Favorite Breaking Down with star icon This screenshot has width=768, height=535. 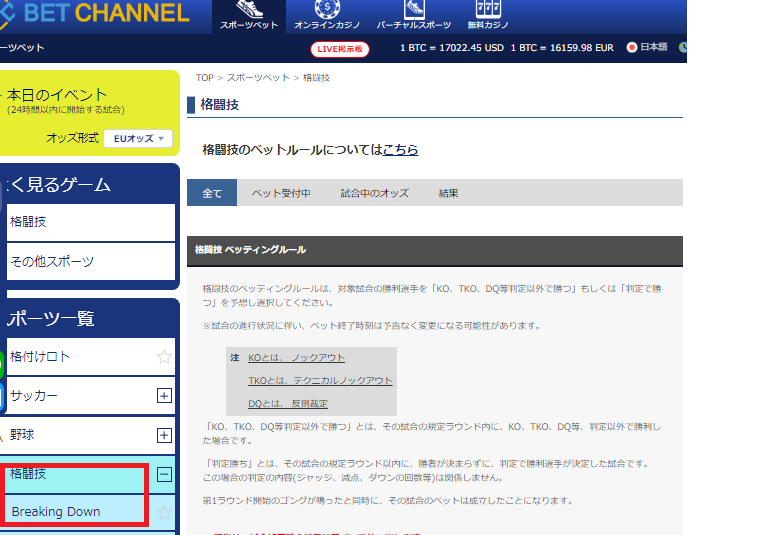point(164,512)
